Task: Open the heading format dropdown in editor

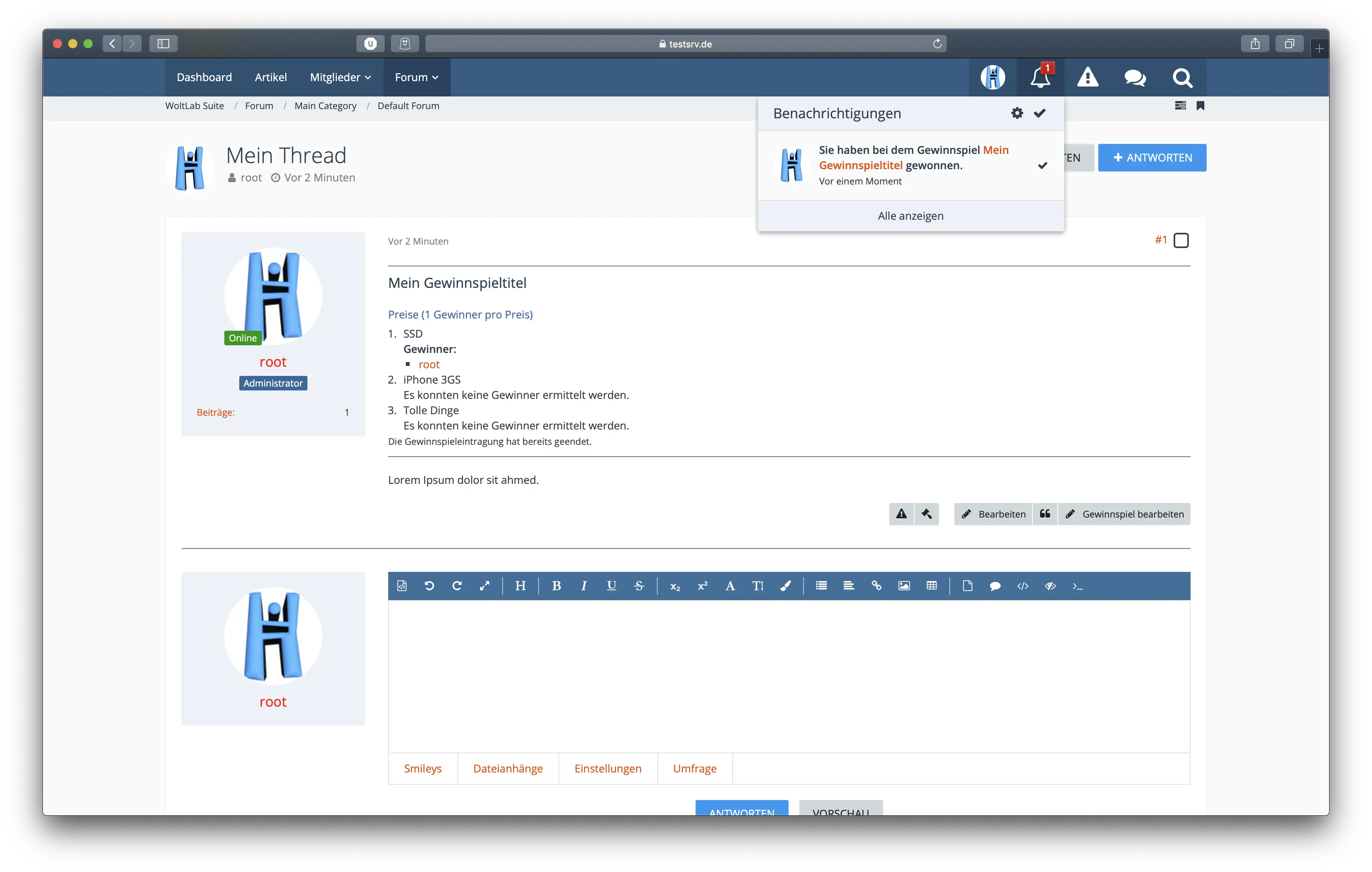Action: pyautogui.click(x=520, y=586)
